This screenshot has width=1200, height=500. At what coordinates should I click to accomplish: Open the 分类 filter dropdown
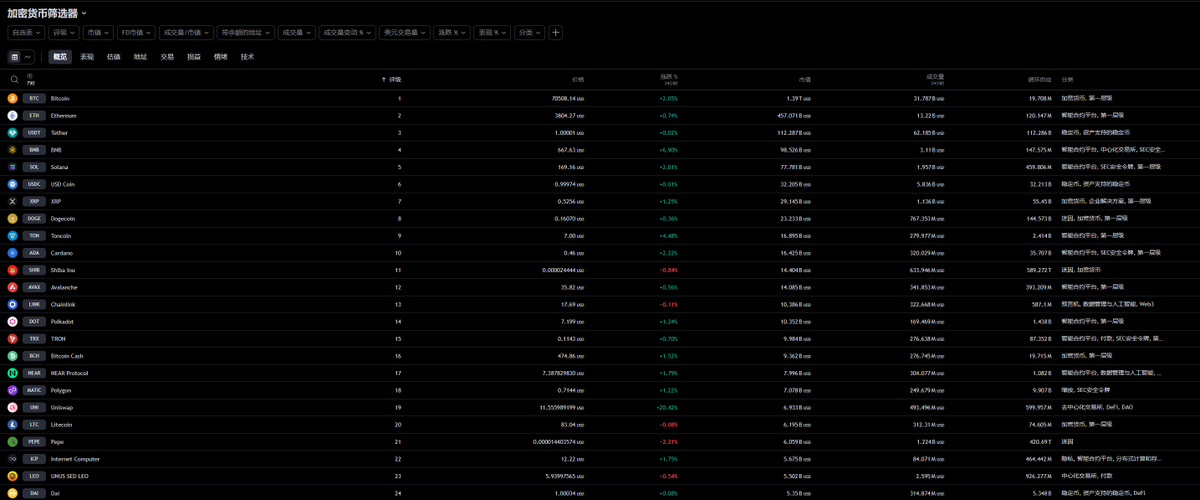tap(529, 33)
